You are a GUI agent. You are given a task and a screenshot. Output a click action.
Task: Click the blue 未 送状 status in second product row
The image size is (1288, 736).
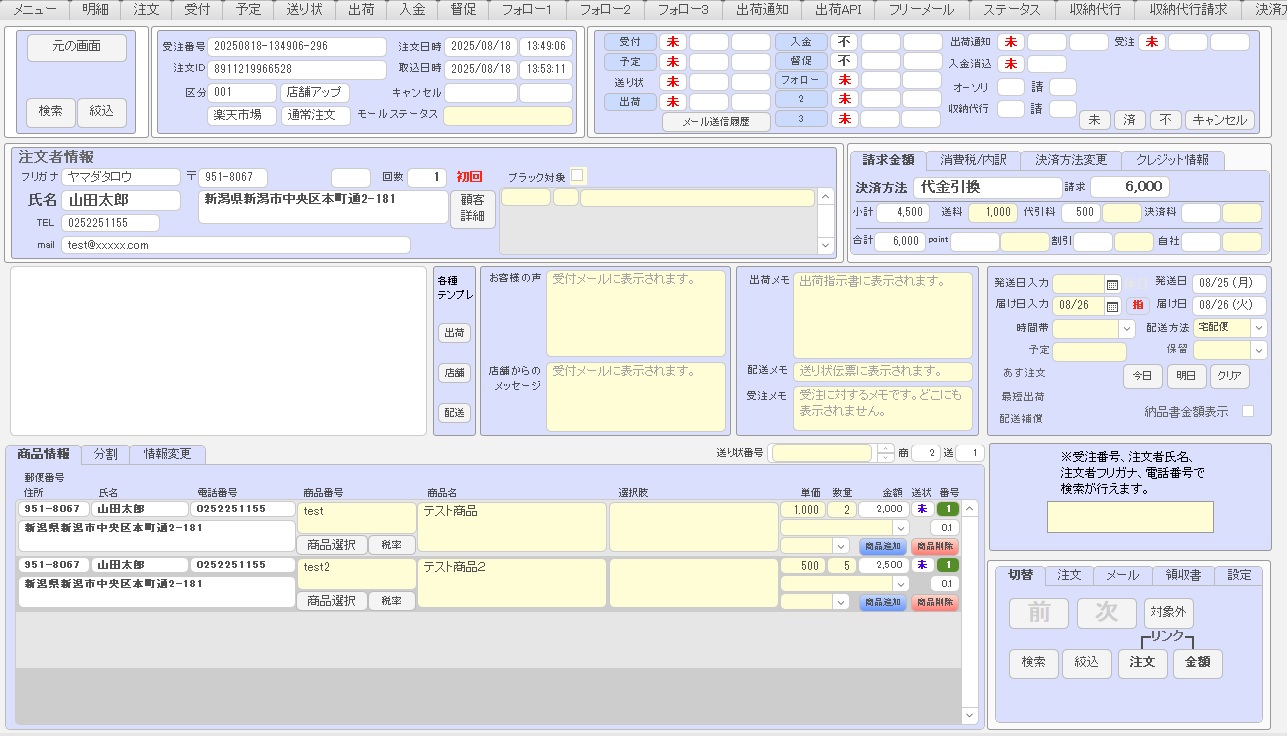(x=922, y=565)
